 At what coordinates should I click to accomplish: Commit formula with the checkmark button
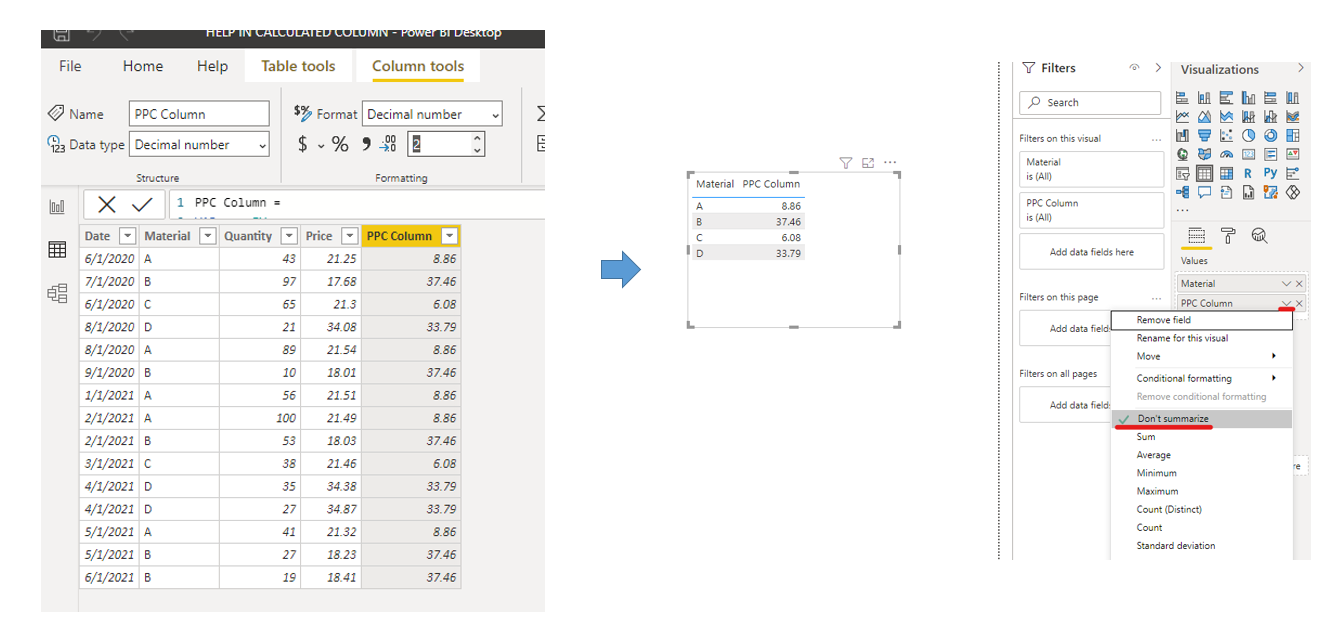142,204
